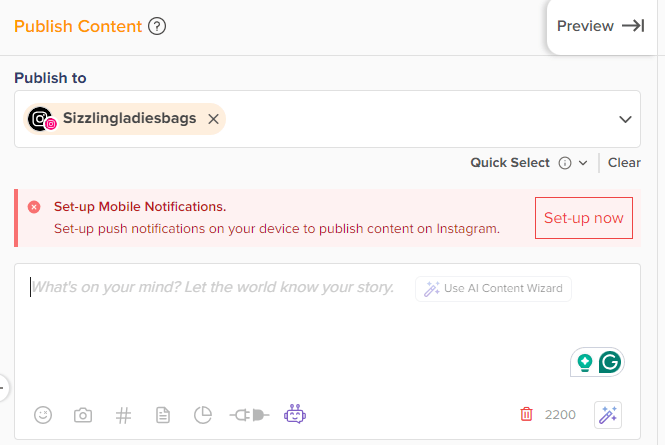Remove the Sizzlingladiesbags account chip
The height and width of the screenshot is (445, 665).
213,119
